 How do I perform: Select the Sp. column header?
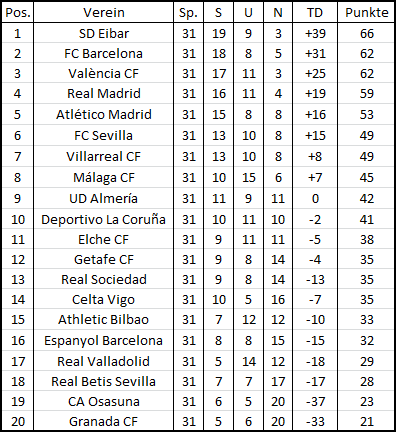coord(188,12)
